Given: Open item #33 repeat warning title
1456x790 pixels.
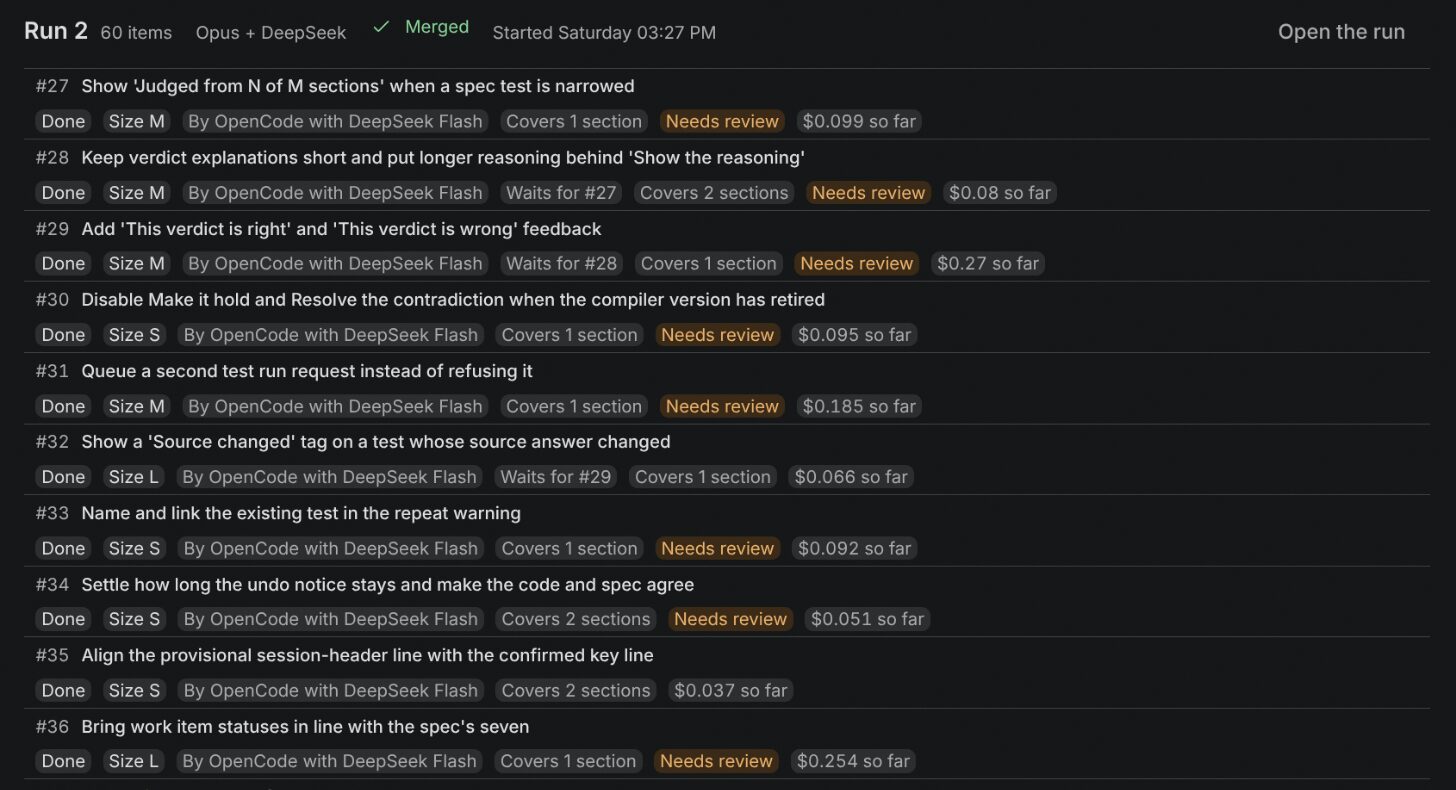Looking at the screenshot, I should point(301,513).
